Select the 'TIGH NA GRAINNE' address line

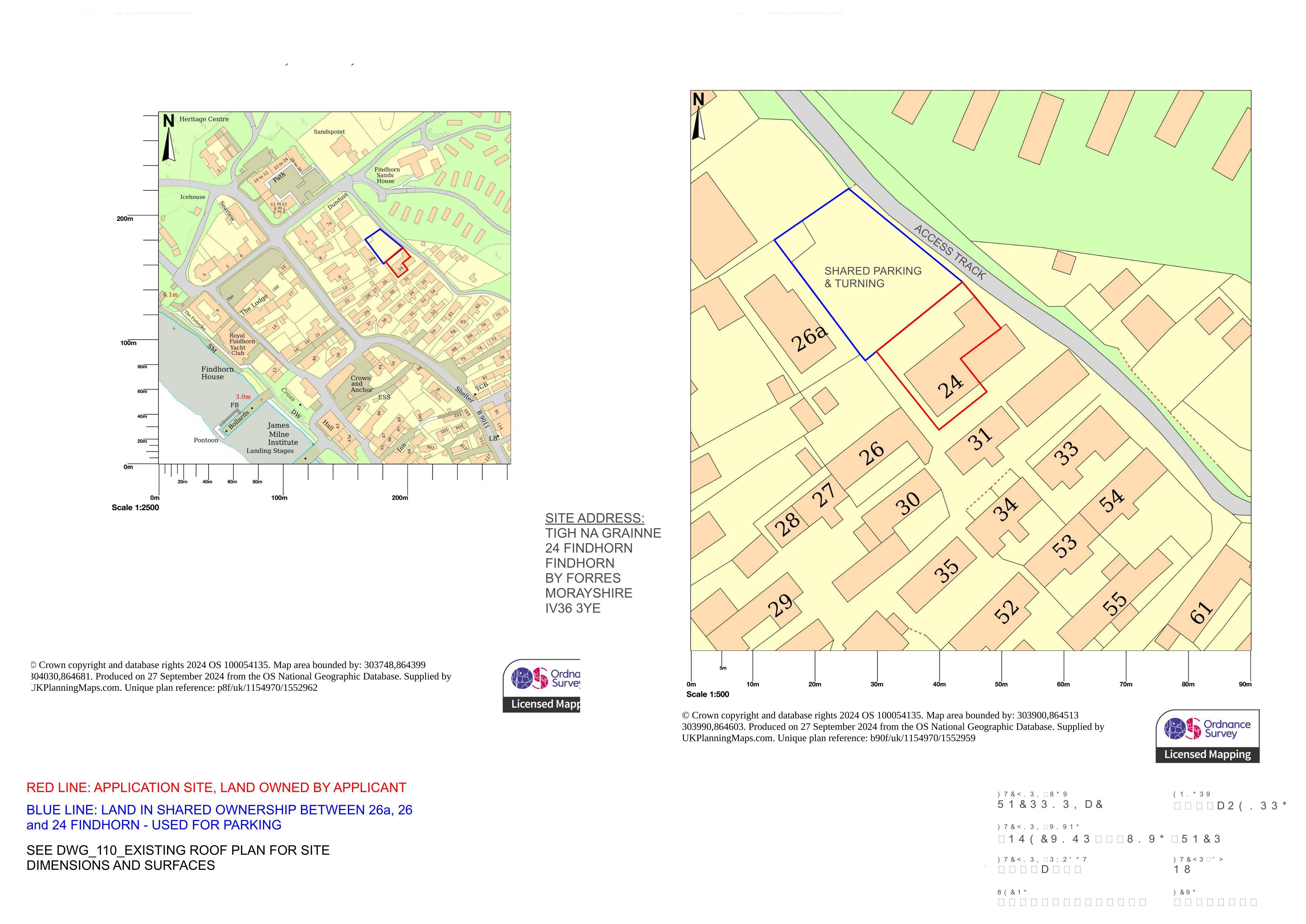coord(603,533)
